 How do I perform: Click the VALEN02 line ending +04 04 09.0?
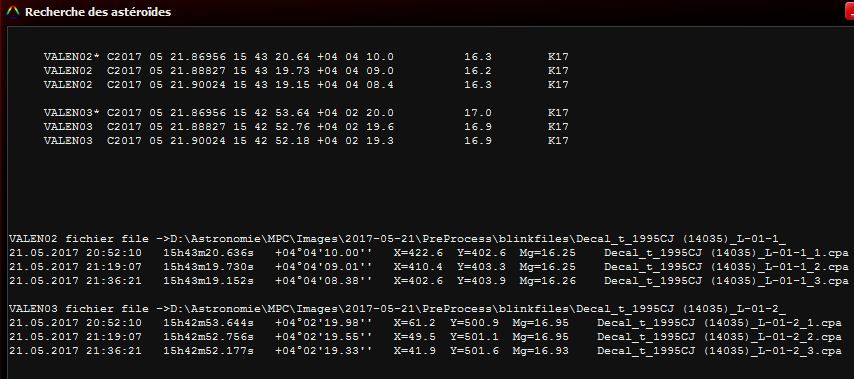point(306,71)
